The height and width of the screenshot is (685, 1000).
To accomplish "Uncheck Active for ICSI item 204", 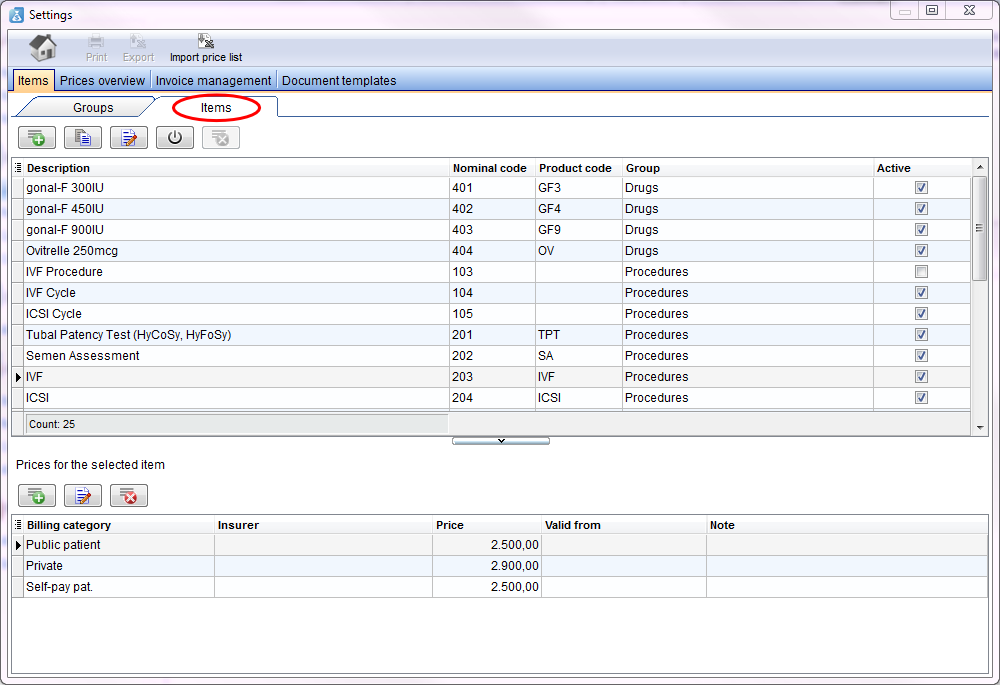I will pos(921,398).
